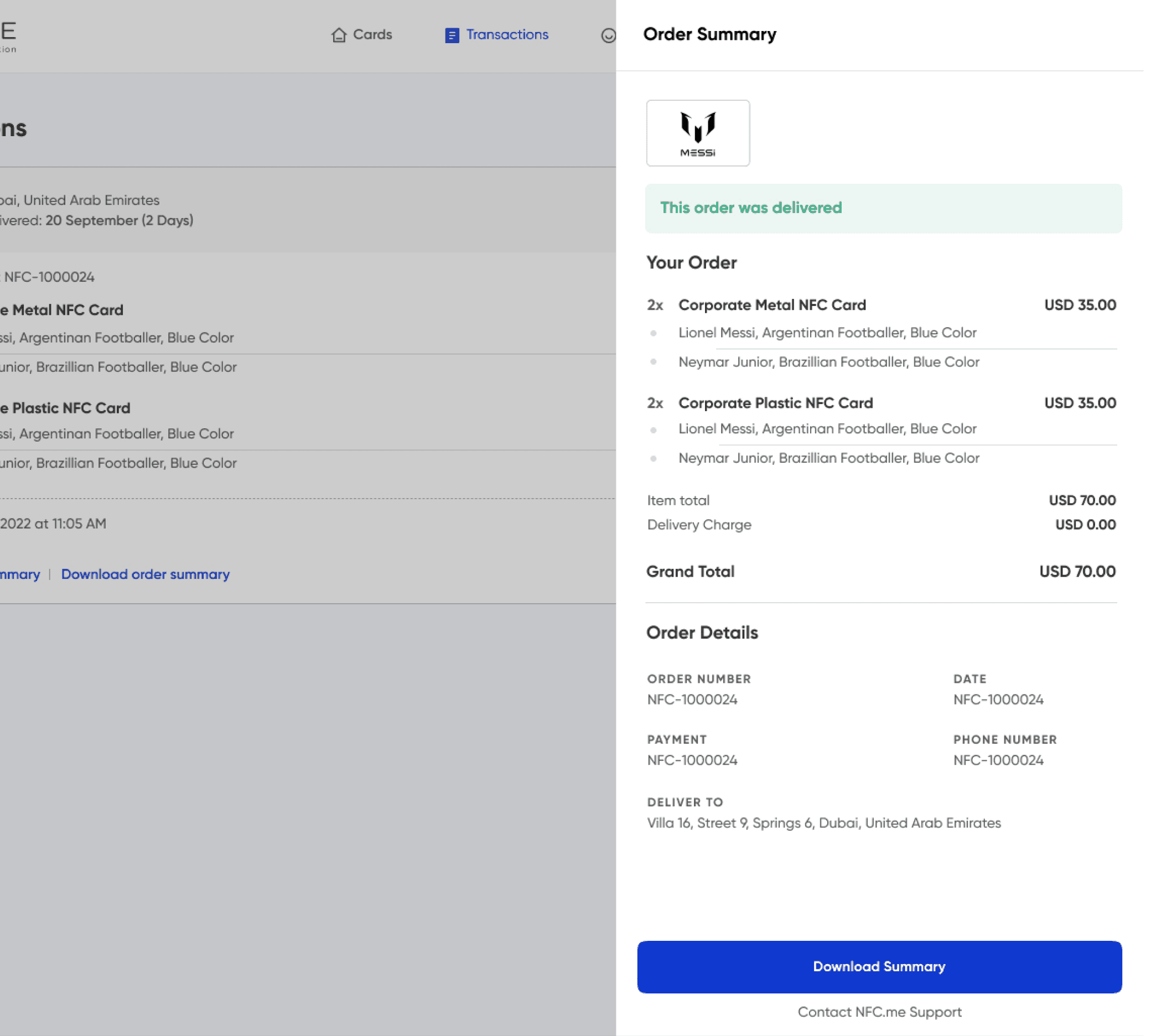Click the blue Download Summary button
Image resolution: width=1151 pixels, height=1036 pixels.
[879, 967]
